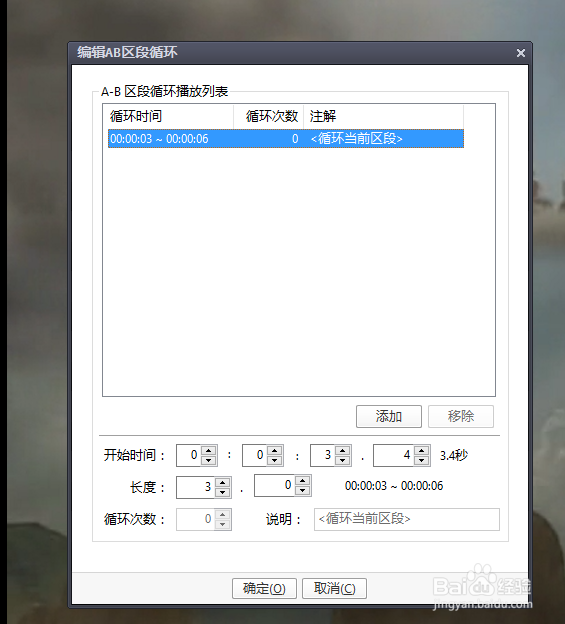Decrease the start time minutes value

(275, 460)
